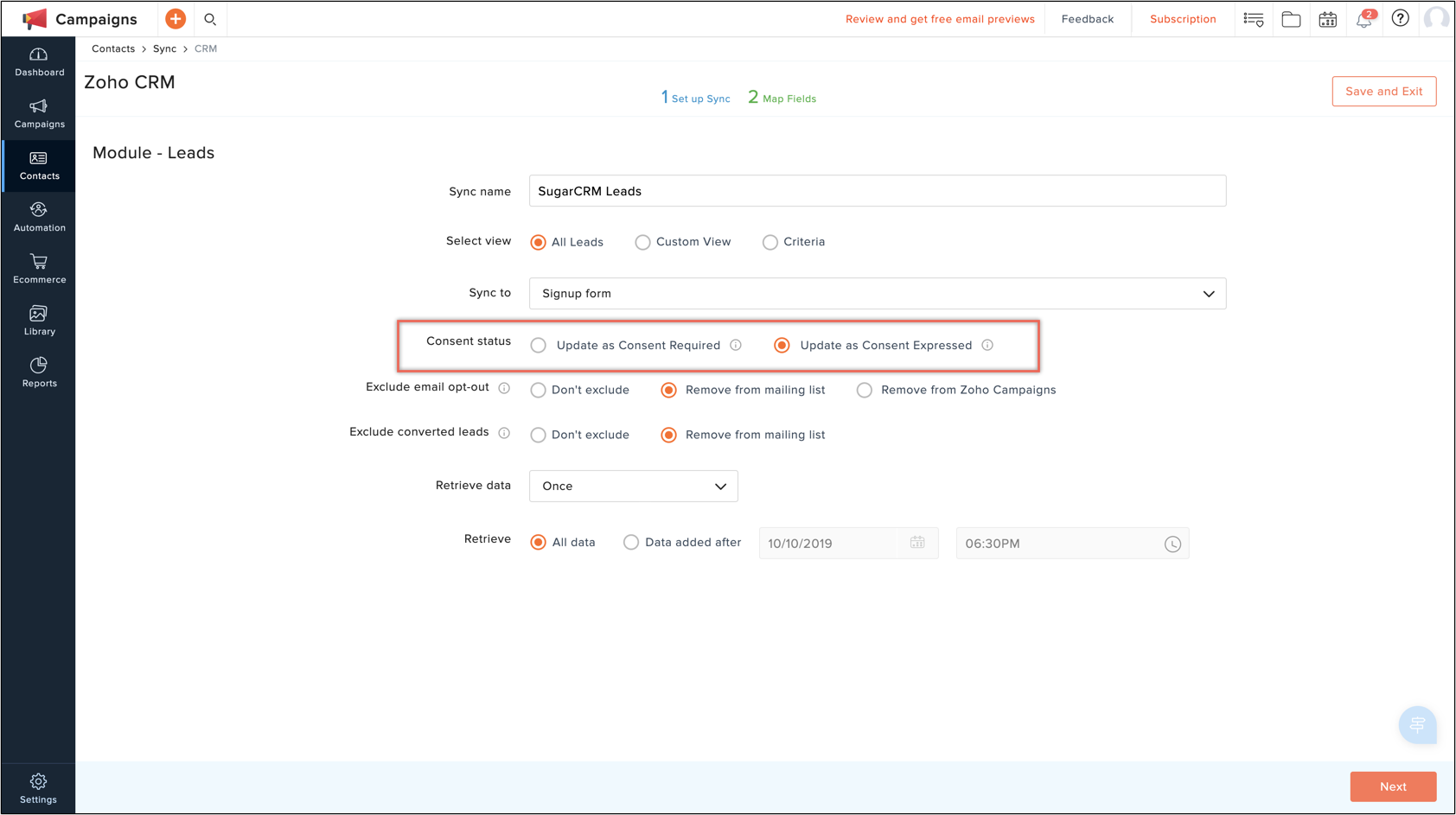1456x815 pixels.
Task: Show info for Exclude converted leads
Action: [x=504, y=433]
